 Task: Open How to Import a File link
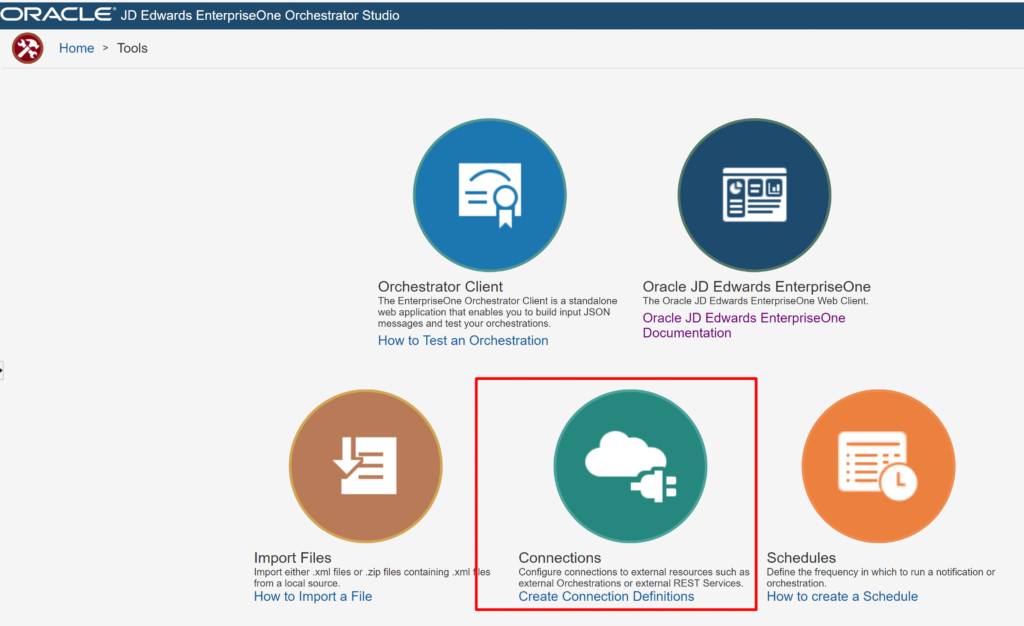tap(313, 596)
